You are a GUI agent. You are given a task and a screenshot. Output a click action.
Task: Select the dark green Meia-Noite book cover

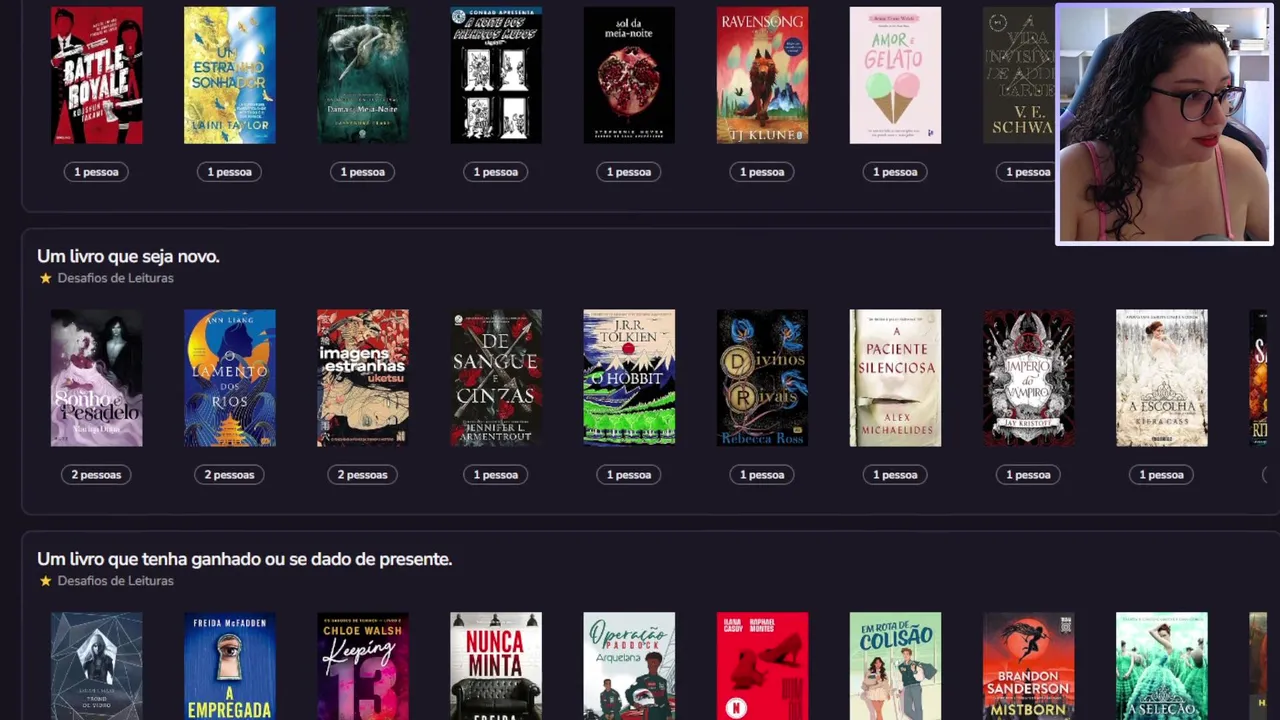tap(362, 75)
